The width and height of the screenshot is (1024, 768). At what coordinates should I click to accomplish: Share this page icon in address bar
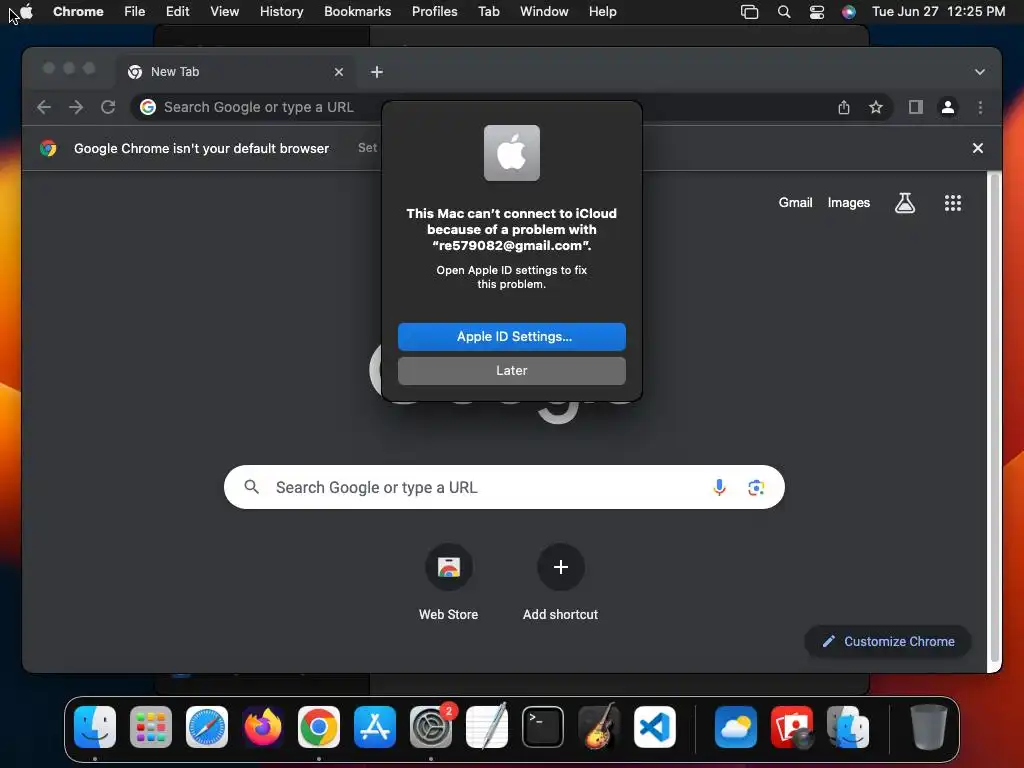click(844, 107)
